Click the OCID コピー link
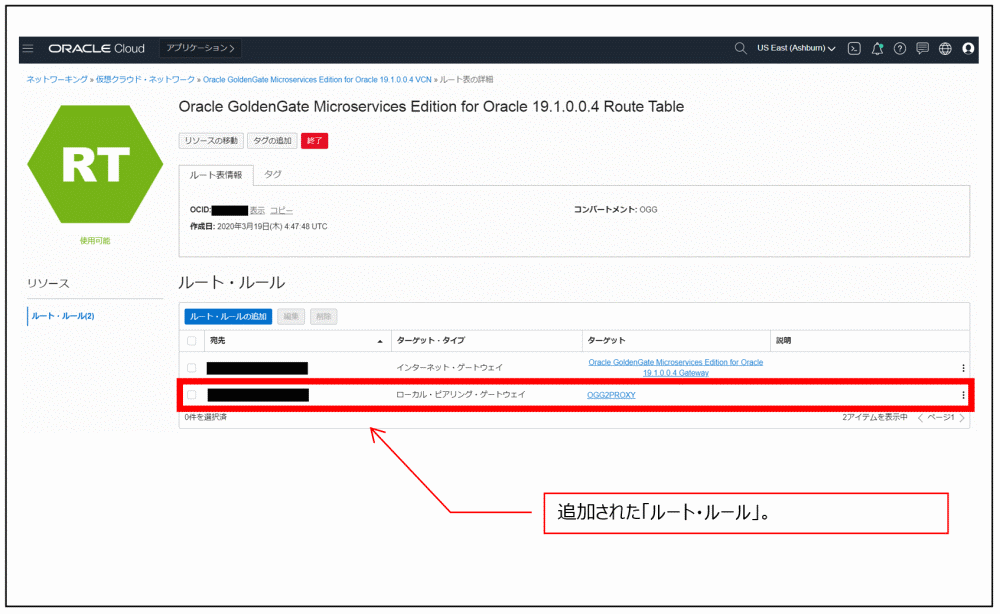 pyautogui.click(x=281, y=210)
